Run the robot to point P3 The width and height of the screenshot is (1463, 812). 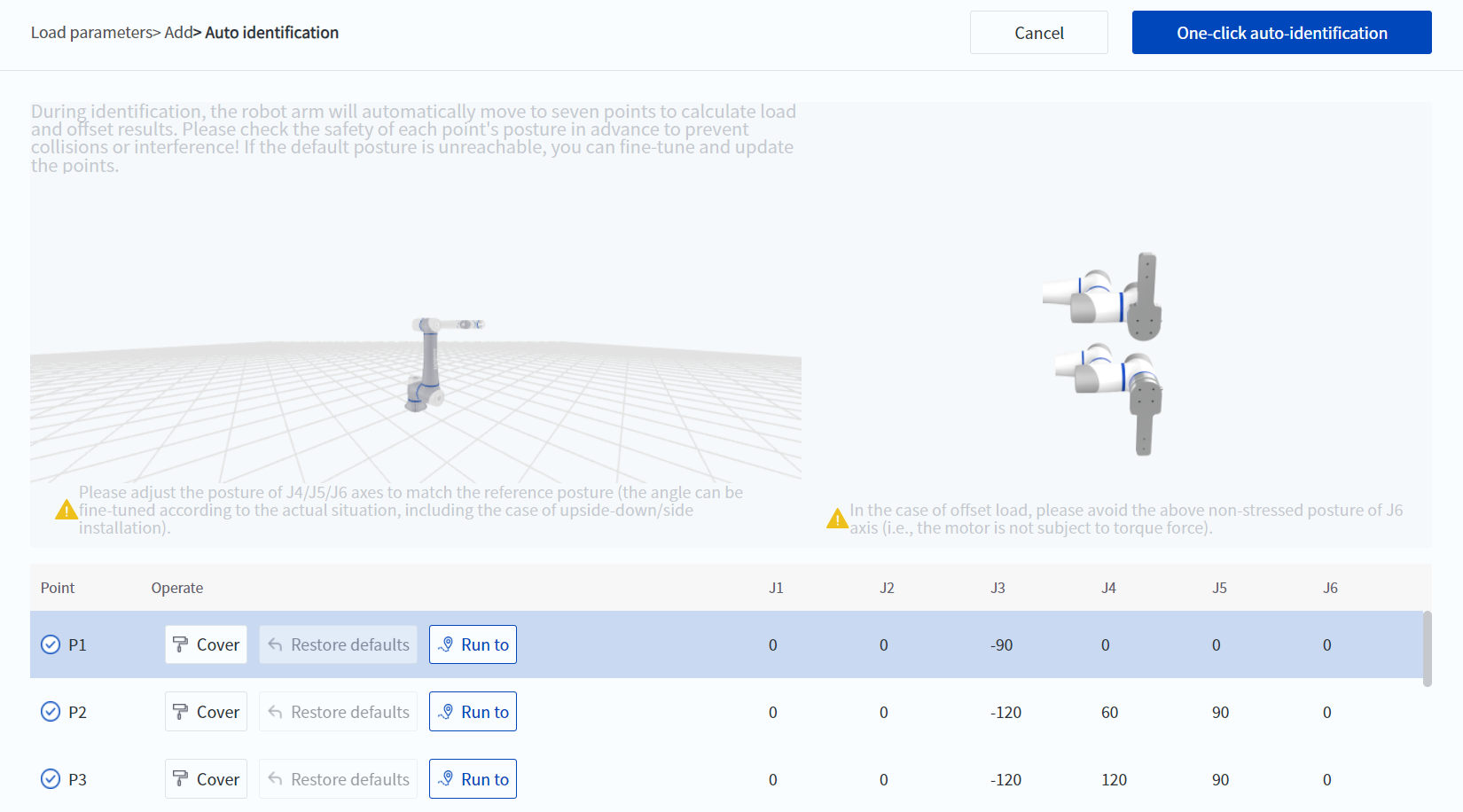(x=473, y=779)
